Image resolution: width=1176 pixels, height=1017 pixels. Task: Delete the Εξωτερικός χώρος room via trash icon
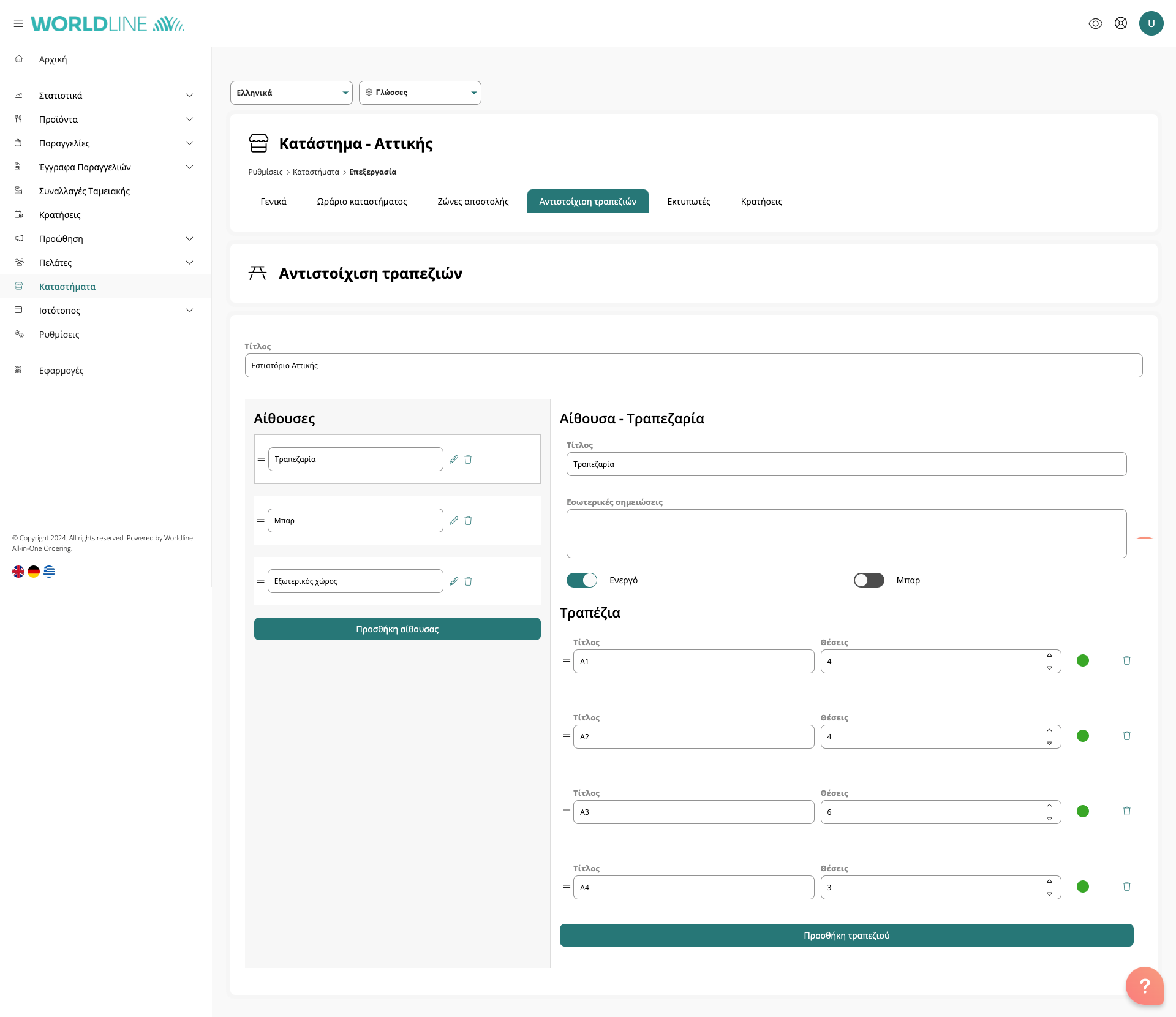tap(468, 581)
